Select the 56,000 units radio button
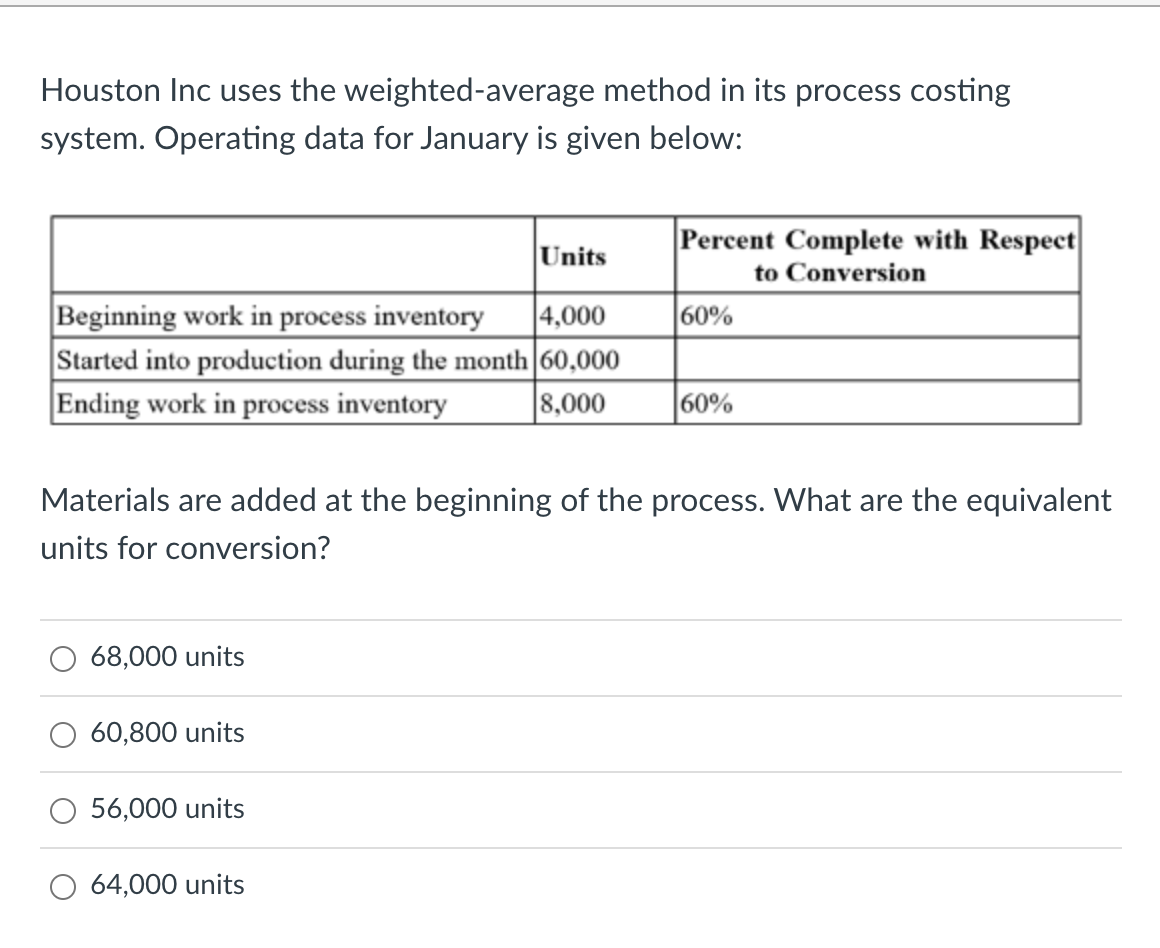Screen dimensions: 1160x948 click(x=63, y=810)
